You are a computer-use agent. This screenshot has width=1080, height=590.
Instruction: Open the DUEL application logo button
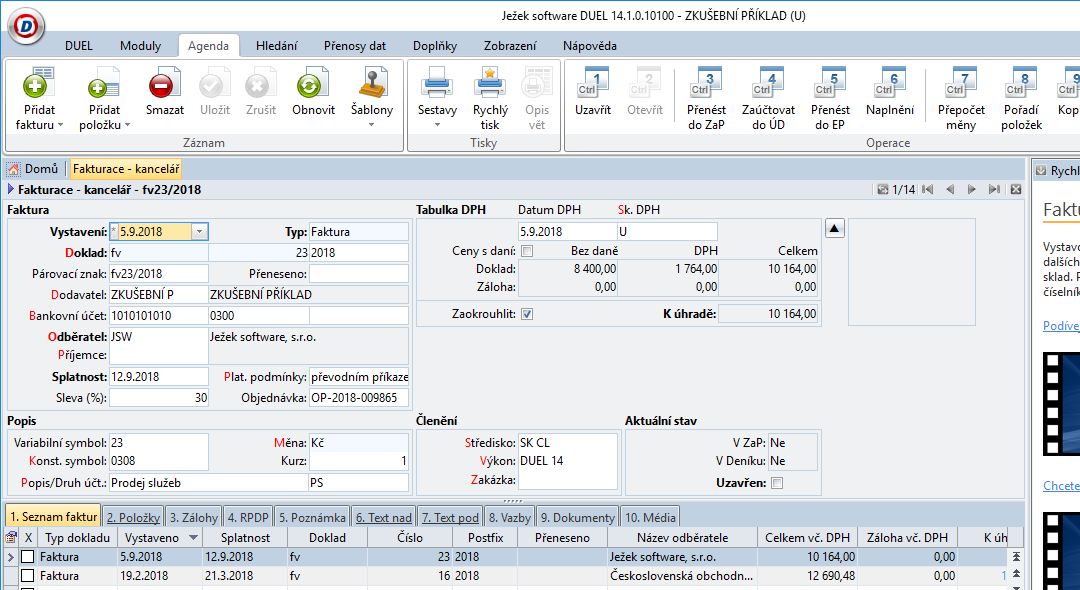click(26, 26)
